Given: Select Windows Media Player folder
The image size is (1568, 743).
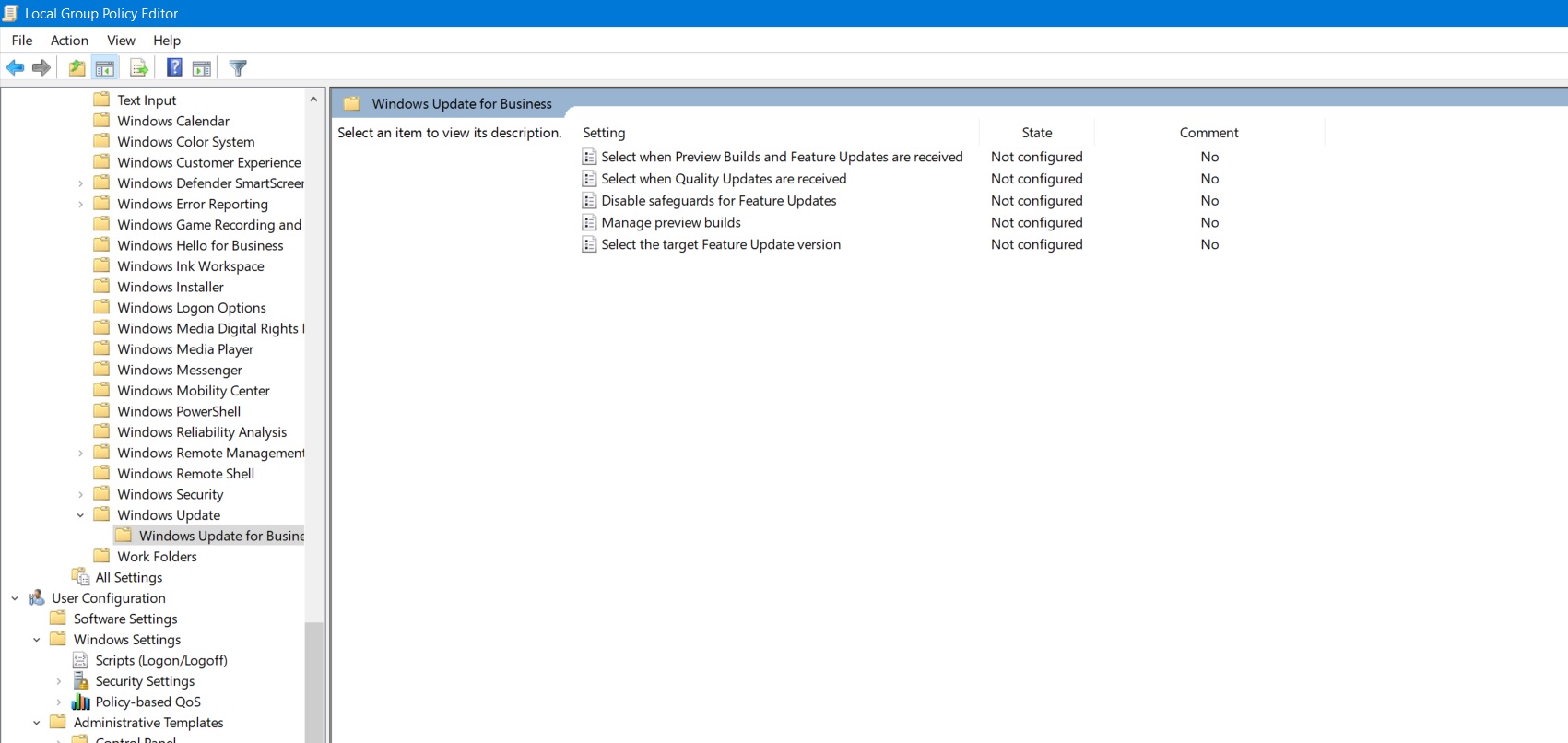Looking at the screenshot, I should pyautogui.click(x=185, y=349).
